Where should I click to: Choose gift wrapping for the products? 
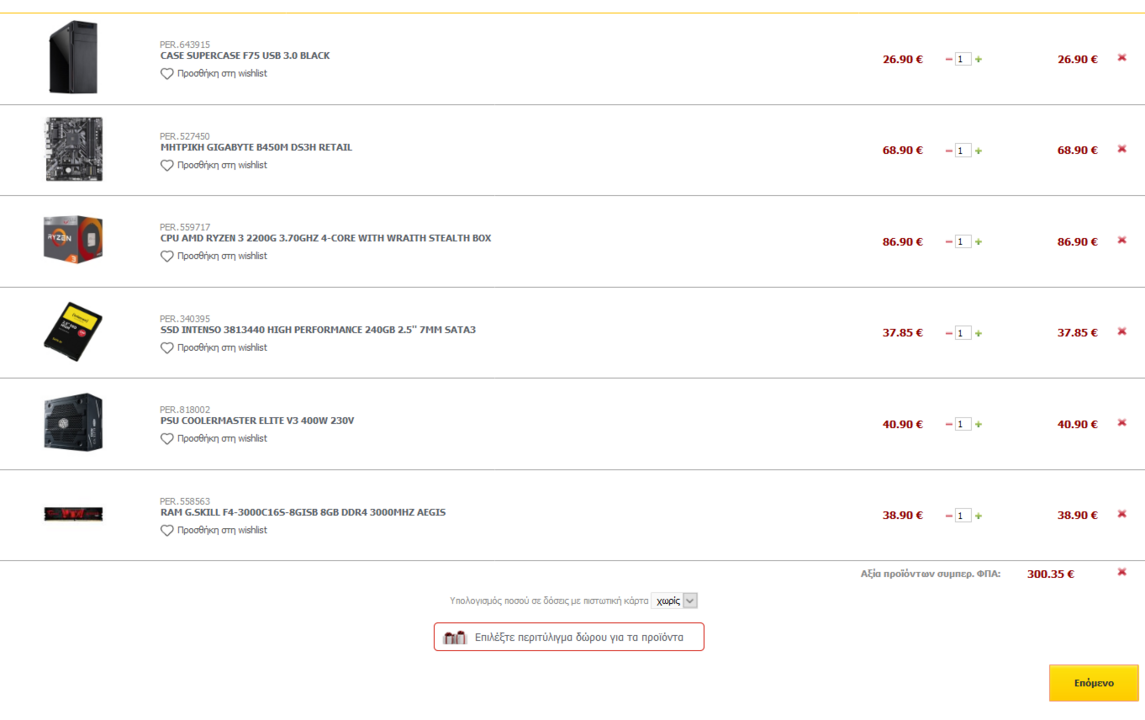click(x=569, y=637)
